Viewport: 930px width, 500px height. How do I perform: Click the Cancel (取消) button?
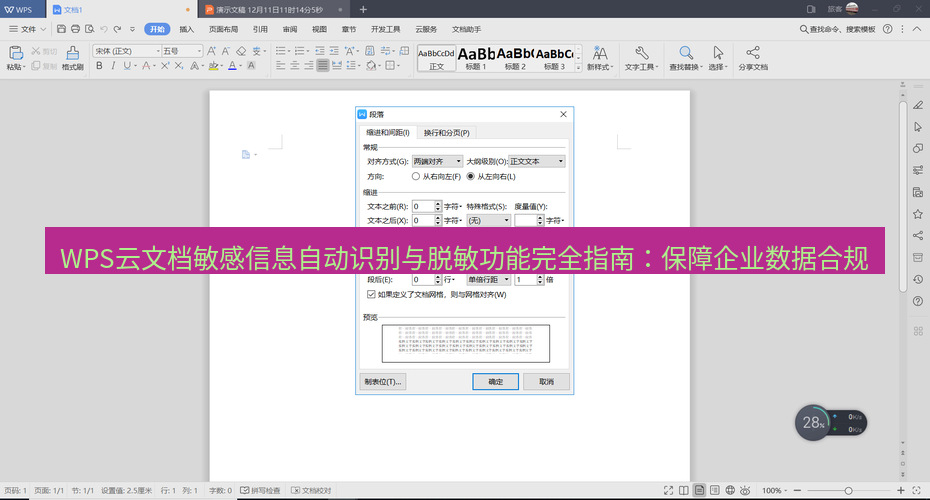point(546,381)
